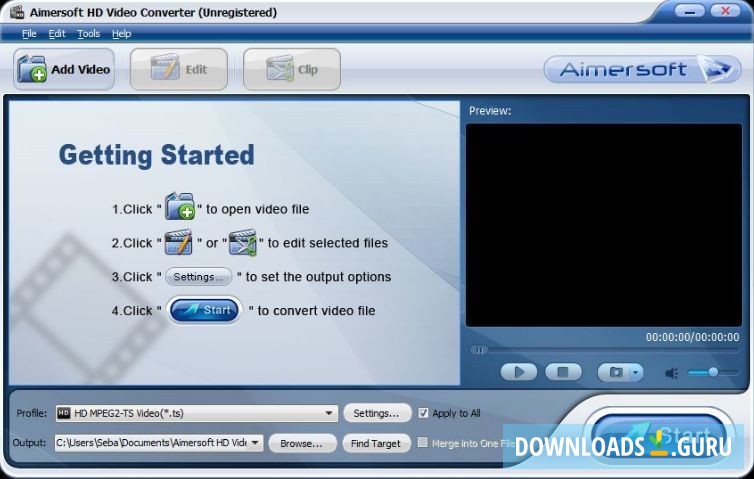Click the Settings... button beside Profile
This screenshot has width=754, height=479.
click(x=377, y=413)
